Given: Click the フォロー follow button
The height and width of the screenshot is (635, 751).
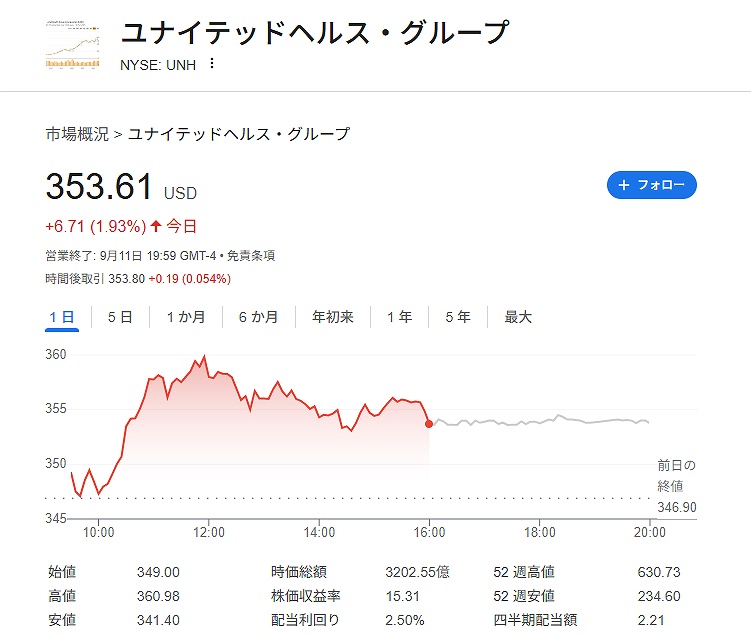Looking at the screenshot, I should pos(651,185).
